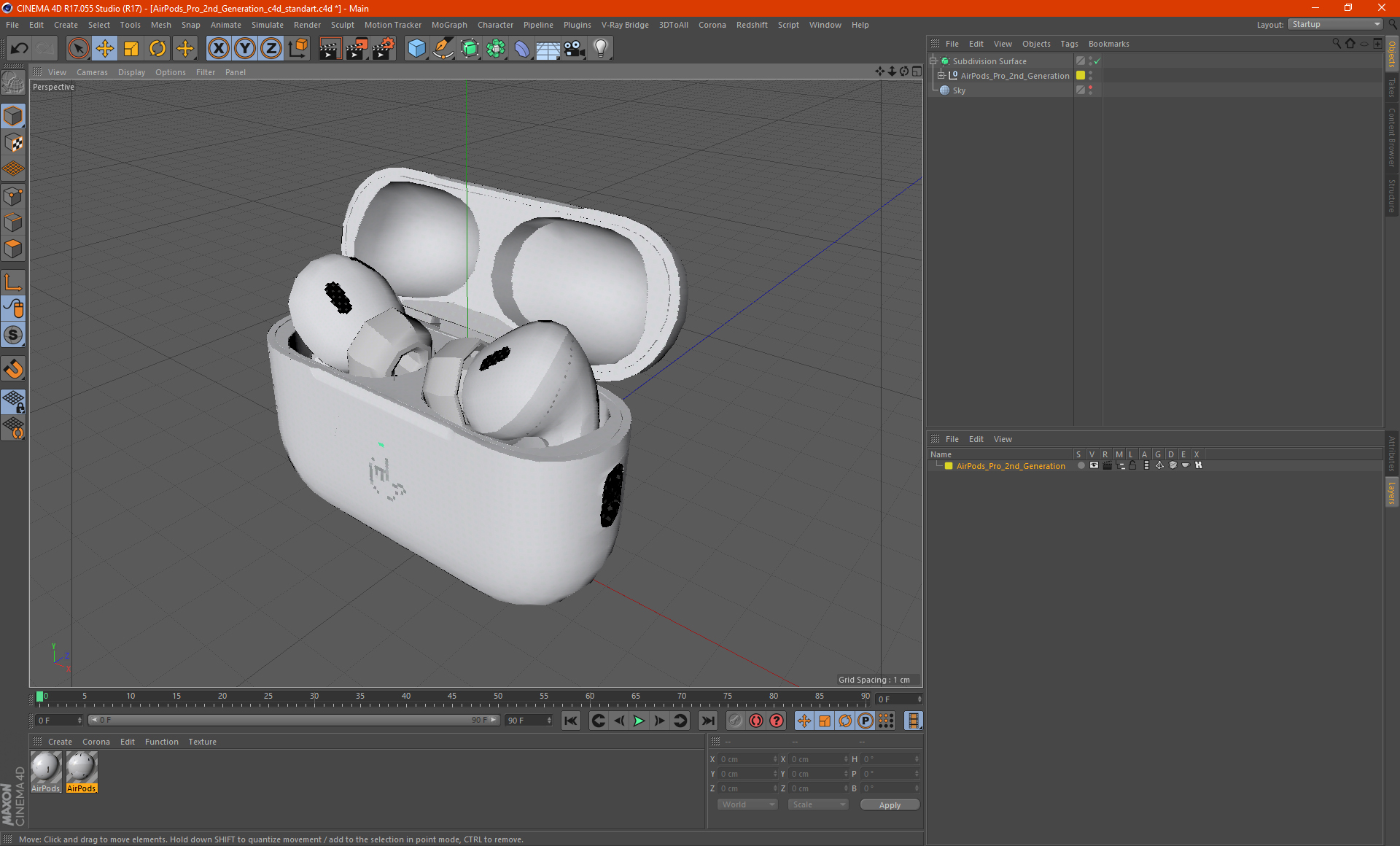This screenshot has width=1400, height=846.
Task: Open the Render to Picture Viewer icon
Action: coord(357,49)
